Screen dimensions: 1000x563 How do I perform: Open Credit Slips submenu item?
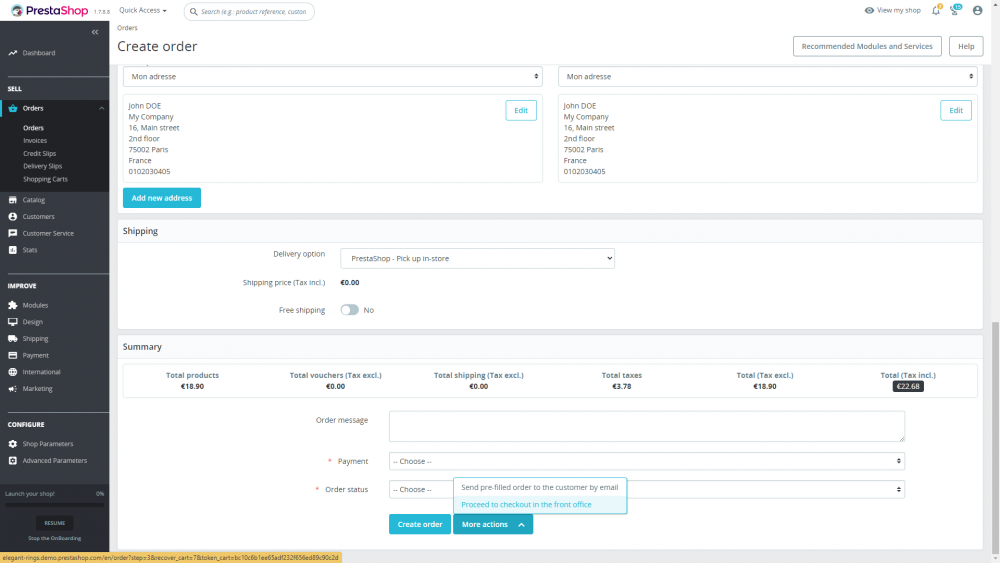coord(40,154)
